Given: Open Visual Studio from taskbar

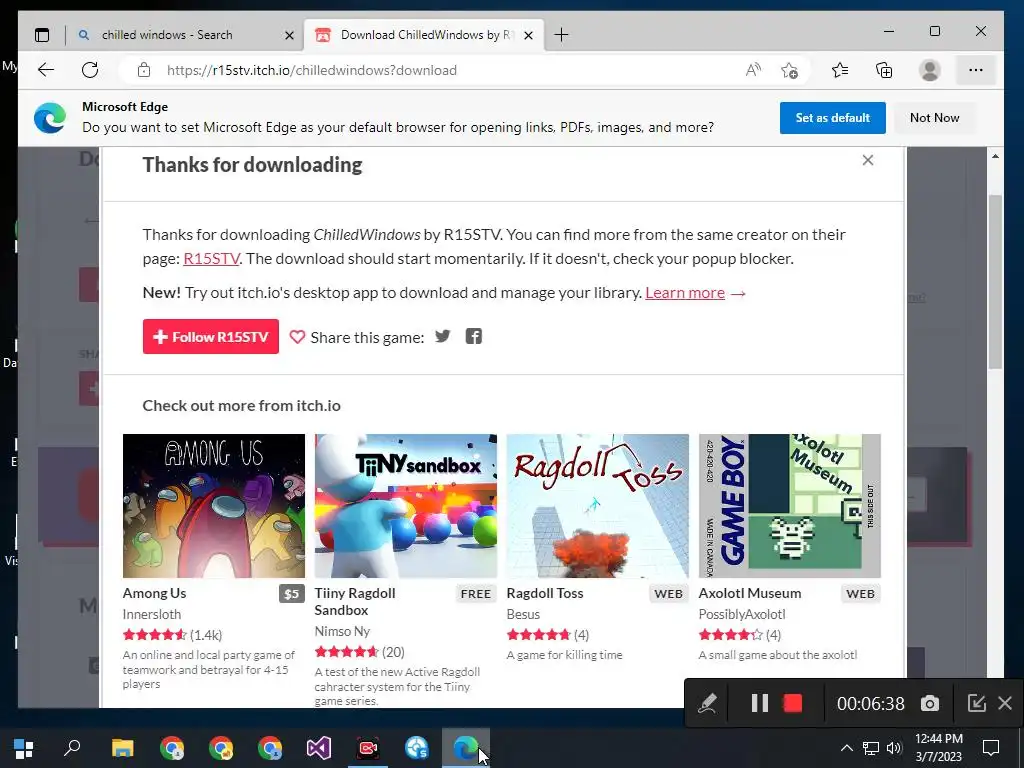Looking at the screenshot, I should pyautogui.click(x=319, y=748).
